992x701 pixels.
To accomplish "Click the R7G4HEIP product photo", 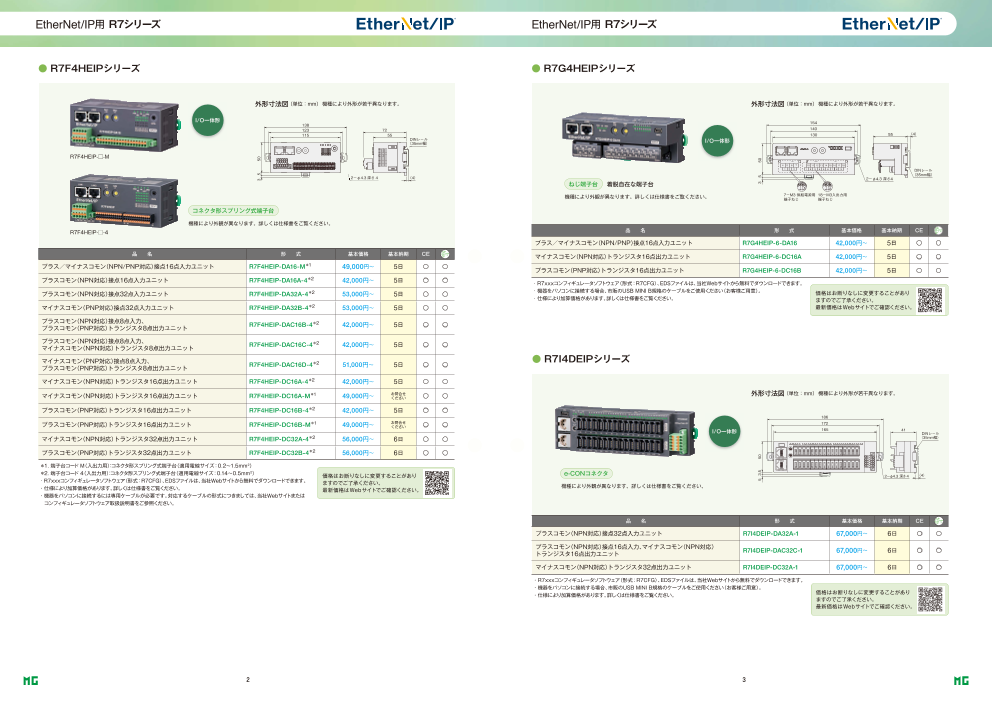I will (624, 139).
